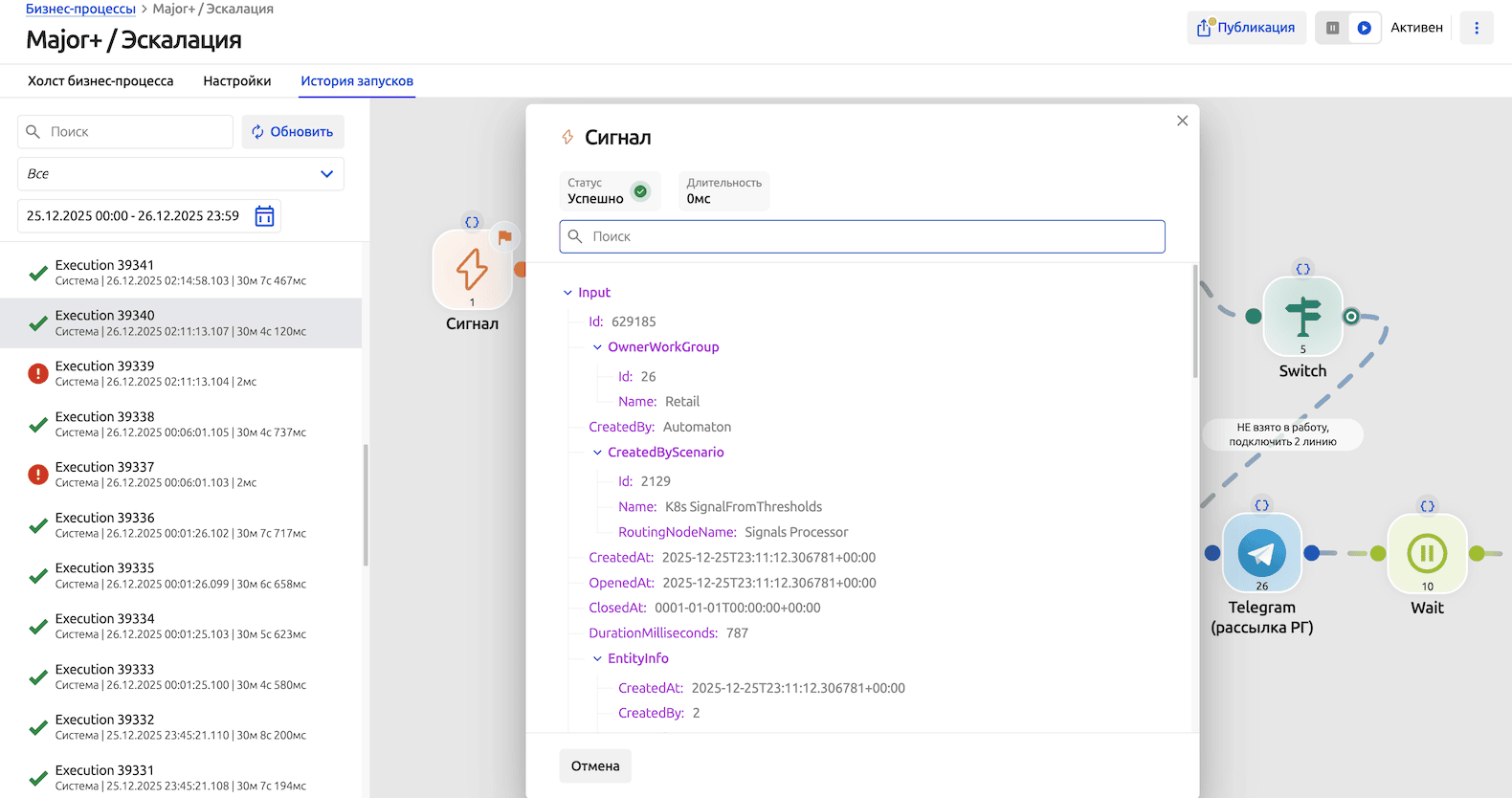Open the three-dot more options menu

tap(1476, 28)
